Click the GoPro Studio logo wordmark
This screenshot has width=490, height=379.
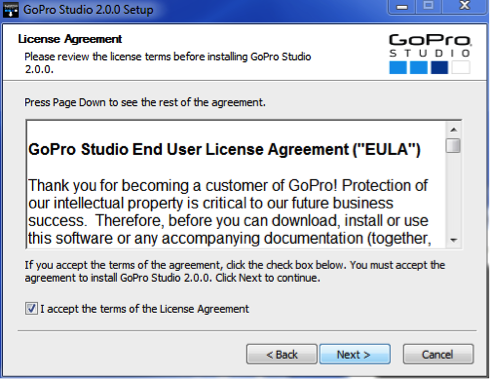coord(430,46)
